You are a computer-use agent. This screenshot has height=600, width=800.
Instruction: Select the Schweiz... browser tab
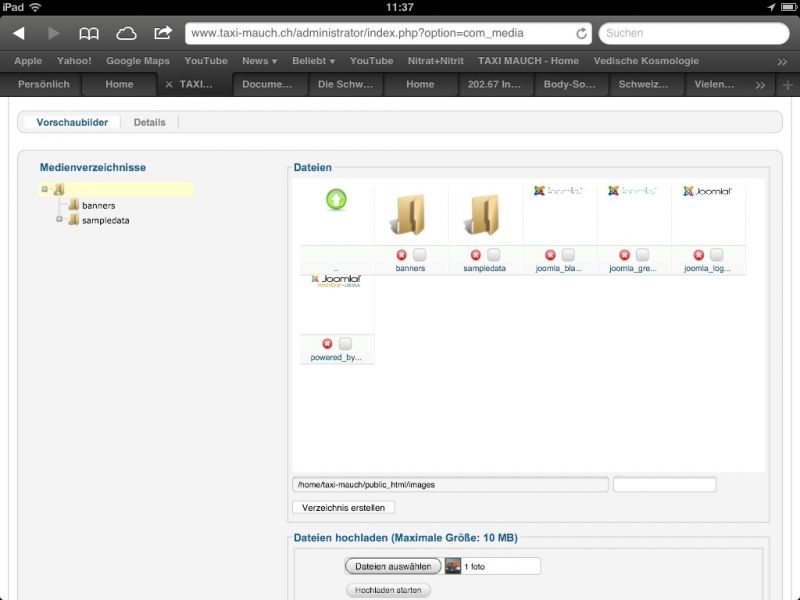point(643,85)
